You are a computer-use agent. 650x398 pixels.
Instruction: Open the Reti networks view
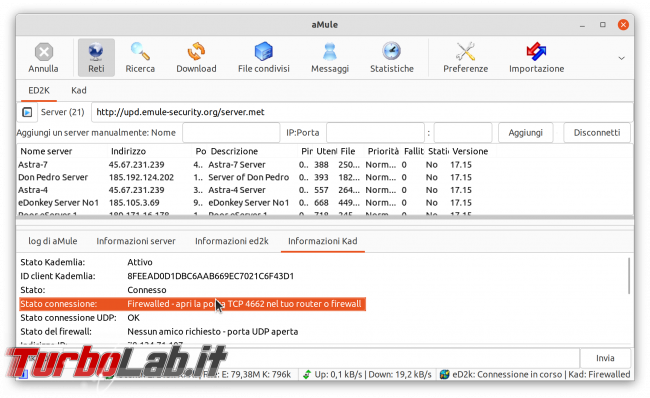96,58
